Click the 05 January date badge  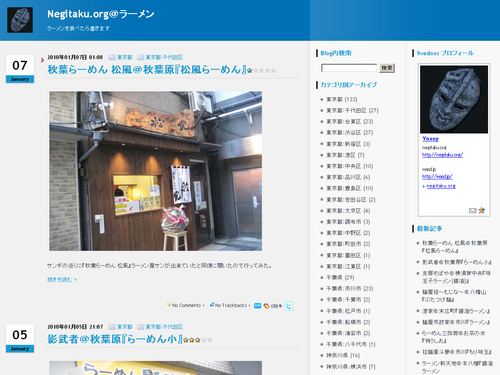[20, 338]
